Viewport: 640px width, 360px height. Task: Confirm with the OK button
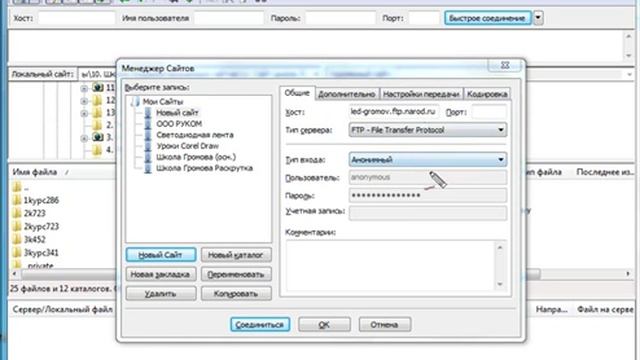point(324,324)
